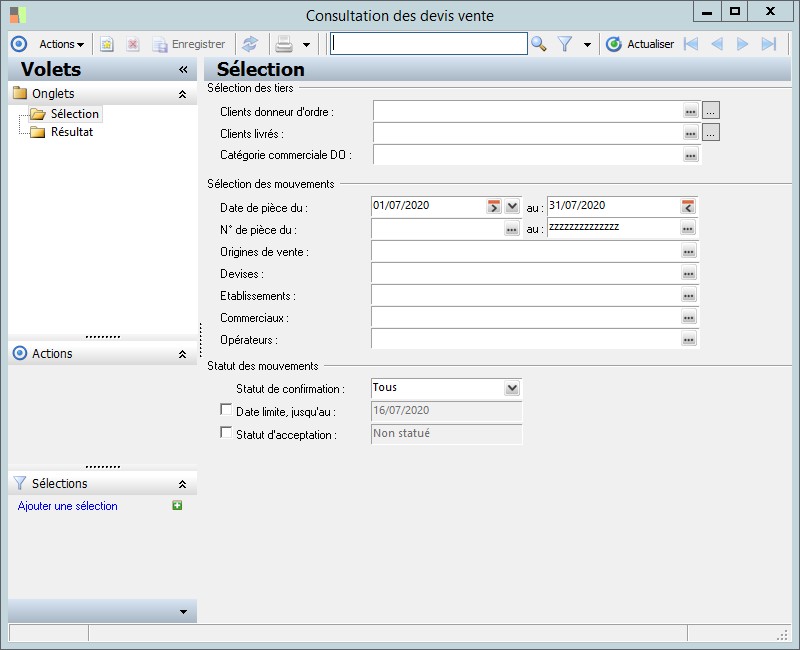Click the green plus icon beside Ajouter une sélection
Screen dimensions: 800x650
tap(177, 506)
